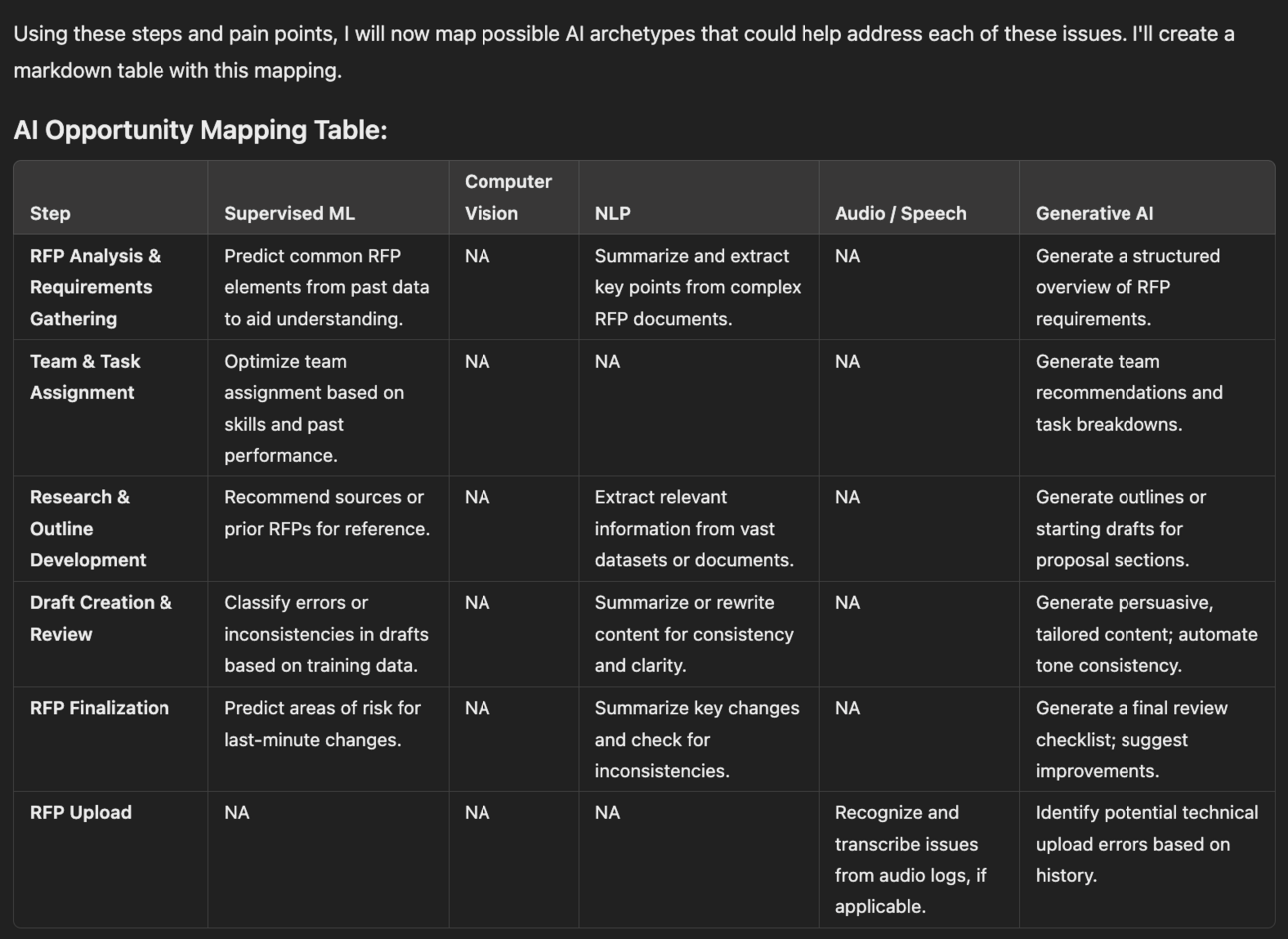Click the 'Optimize team assignment' cell
The height and width of the screenshot is (939, 1288).
point(313,408)
